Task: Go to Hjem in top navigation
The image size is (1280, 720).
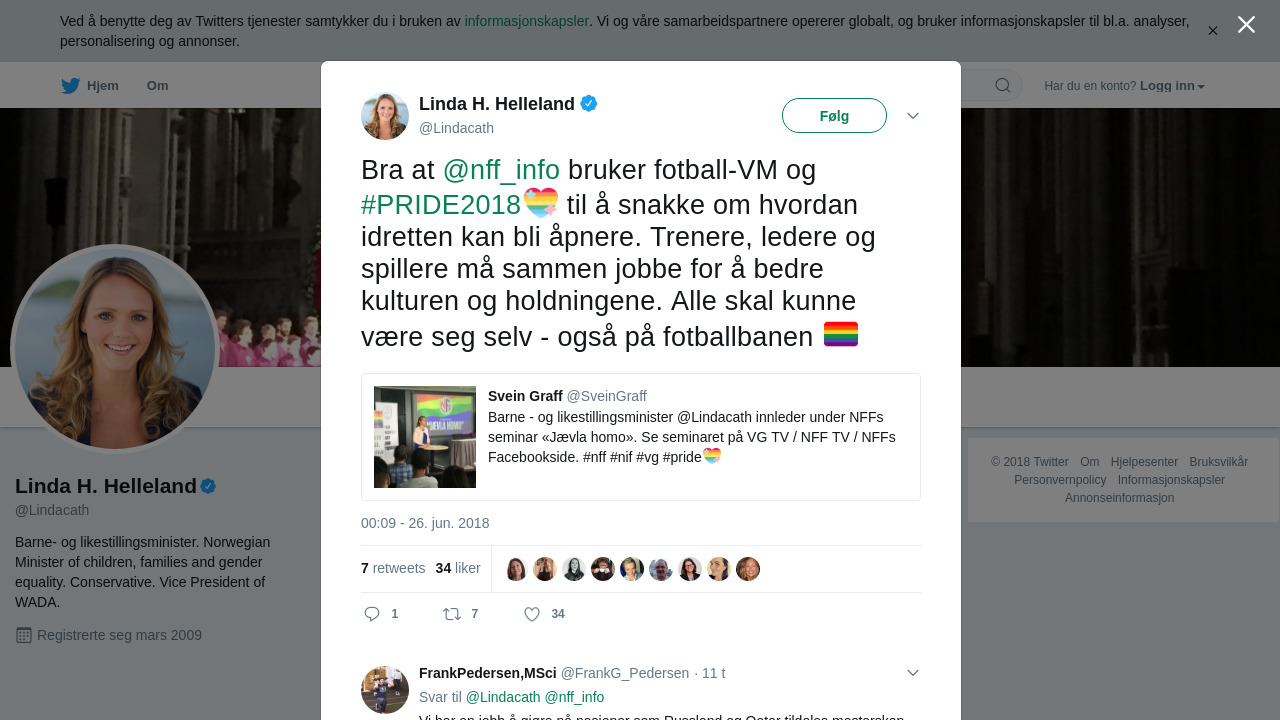Action: [103, 86]
